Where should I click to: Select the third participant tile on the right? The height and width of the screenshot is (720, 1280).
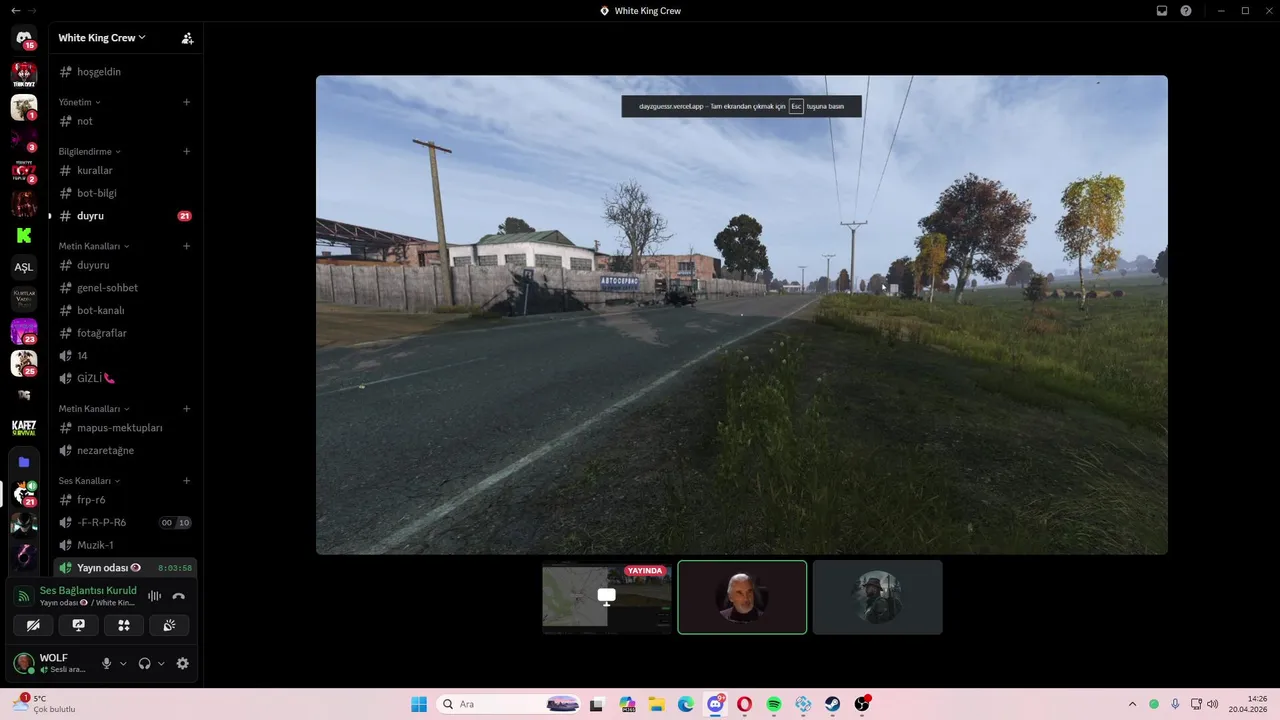point(877,597)
